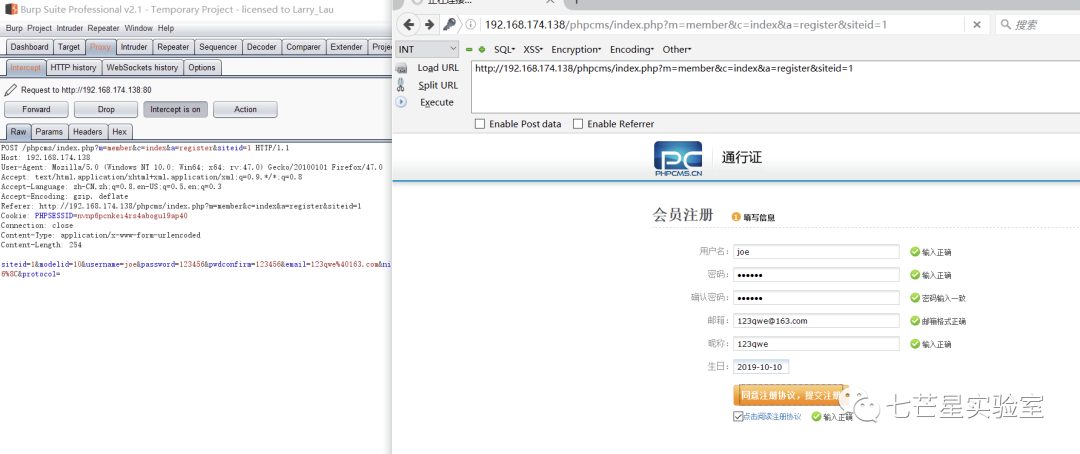Image resolution: width=1080 pixels, height=454 pixels.
Task: Click the site info icon in address bar
Action: [471, 25]
